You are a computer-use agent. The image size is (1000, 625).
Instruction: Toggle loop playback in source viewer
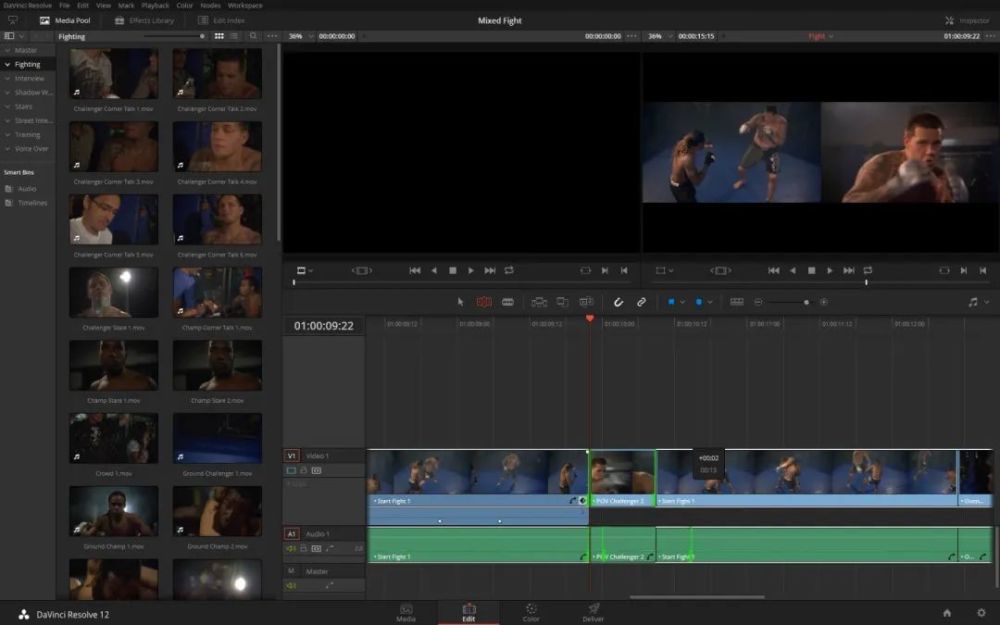point(509,270)
